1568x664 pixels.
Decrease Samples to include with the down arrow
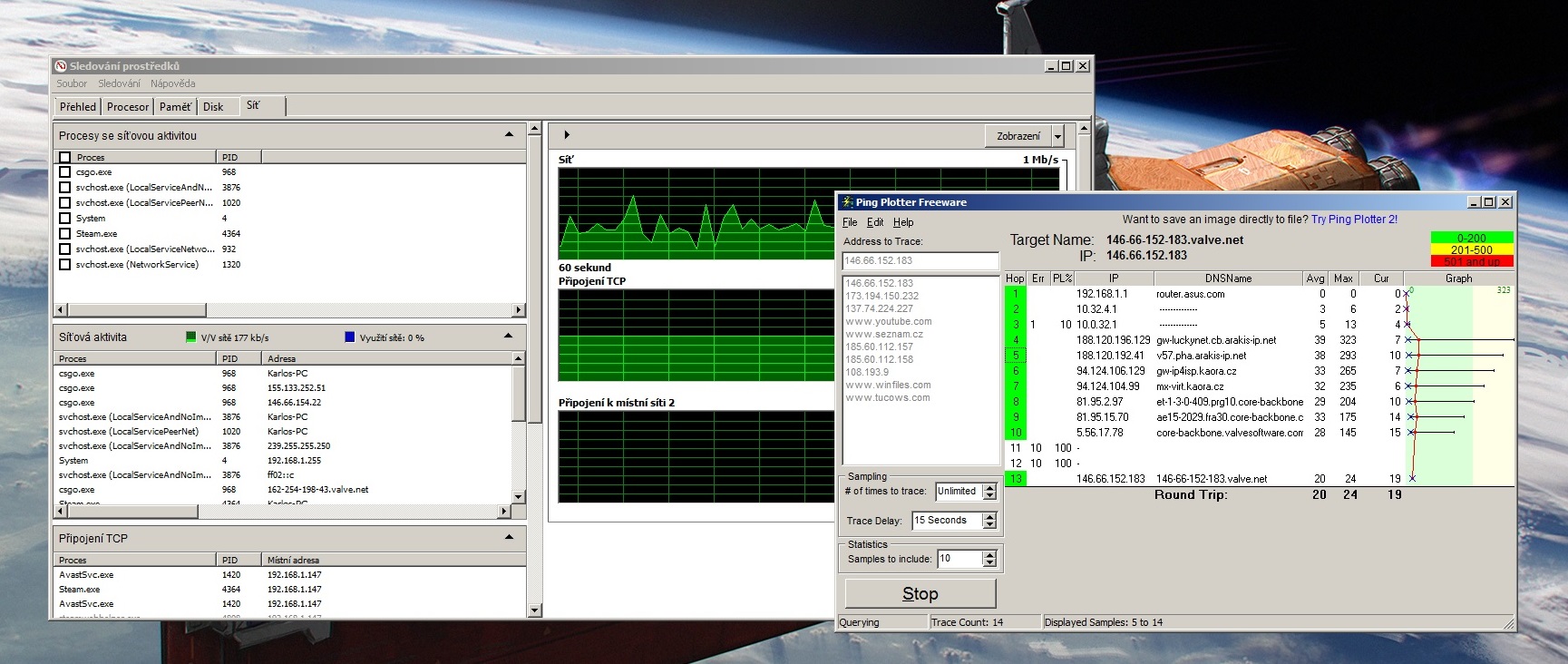[x=989, y=563]
